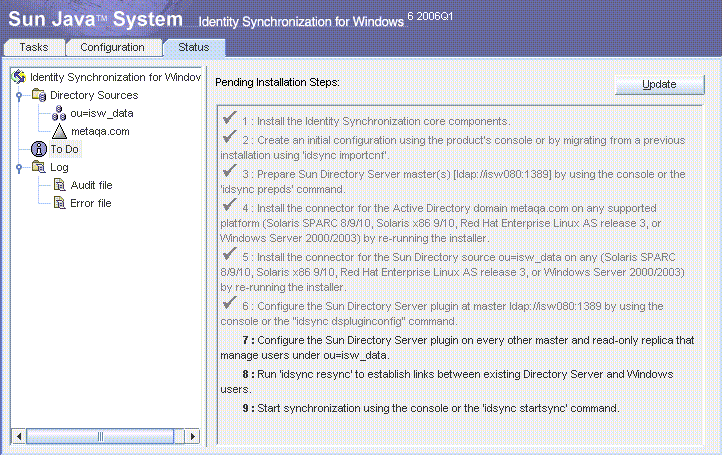The height and width of the screenshot is (455, 722).
Task: Click step 8 'Run idsync resync' text
Action: (447, 382)
